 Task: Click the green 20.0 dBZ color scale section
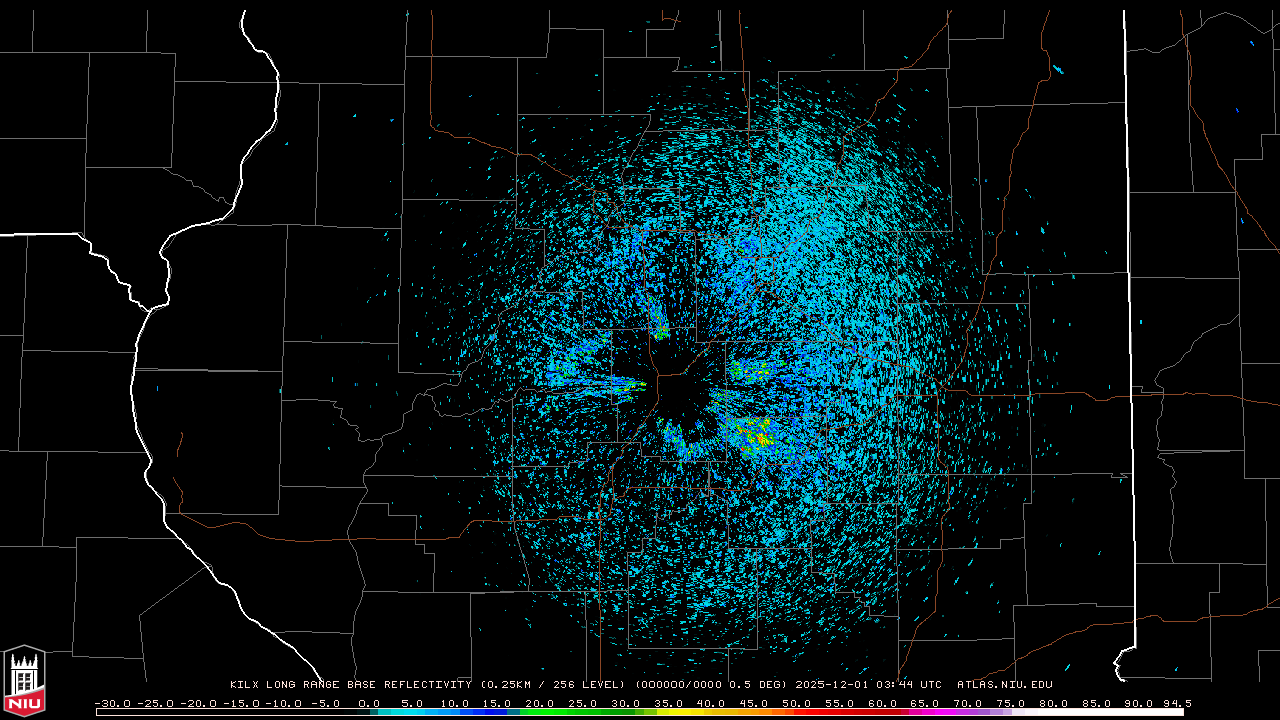pos(540,712)
